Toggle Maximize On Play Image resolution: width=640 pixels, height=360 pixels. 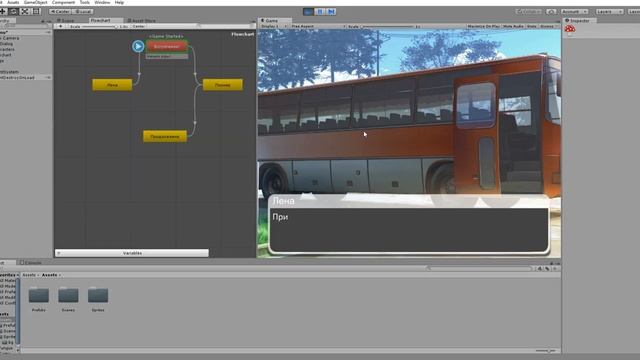484,26
